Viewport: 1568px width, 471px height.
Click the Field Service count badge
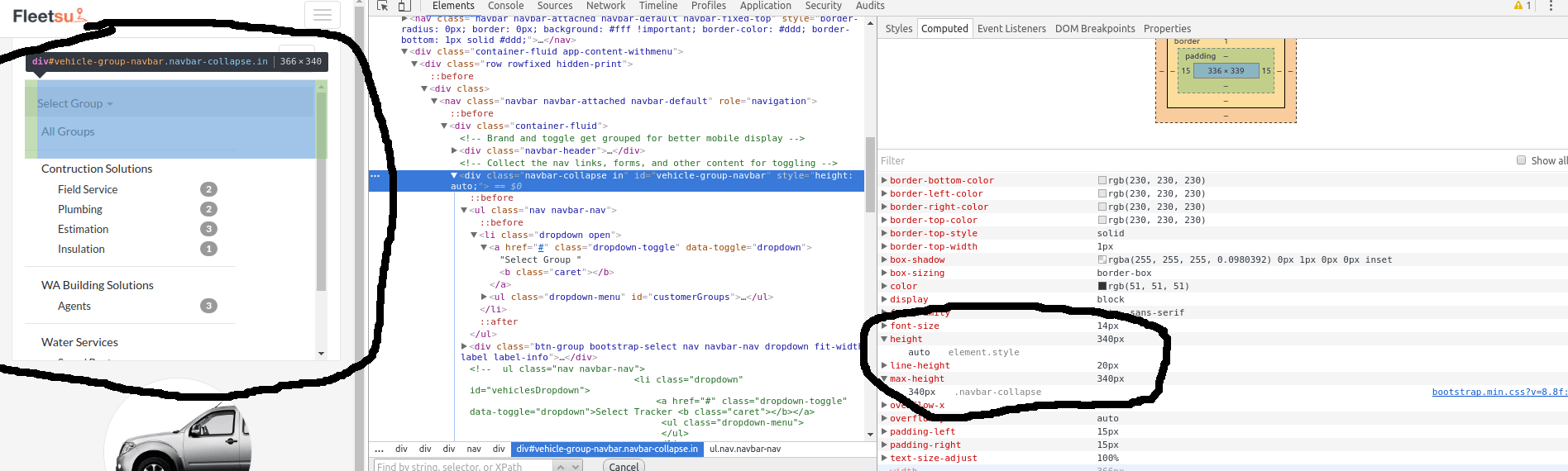[208, 189]
